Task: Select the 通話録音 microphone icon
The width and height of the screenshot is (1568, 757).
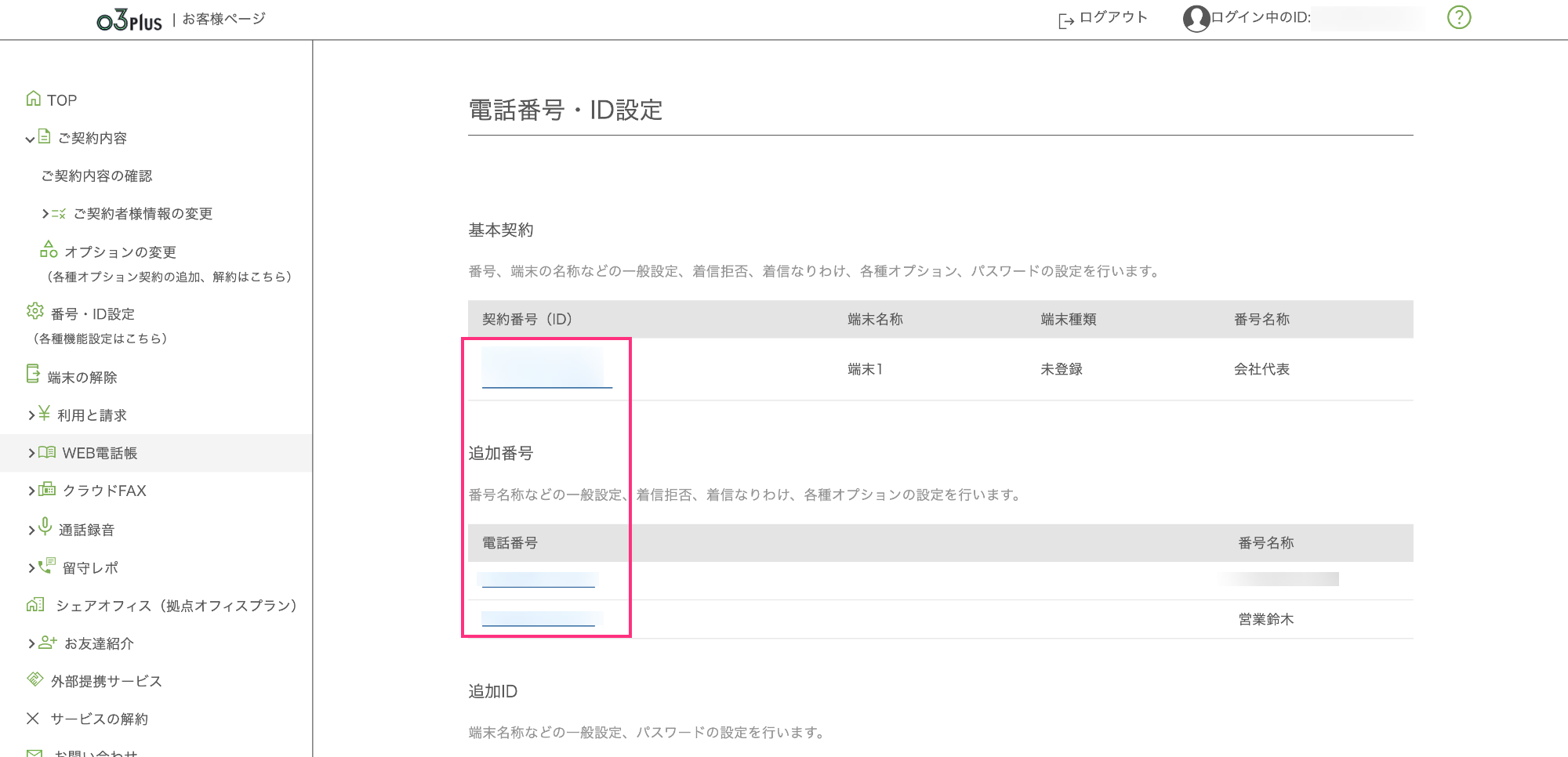Action: click(44, 529)
